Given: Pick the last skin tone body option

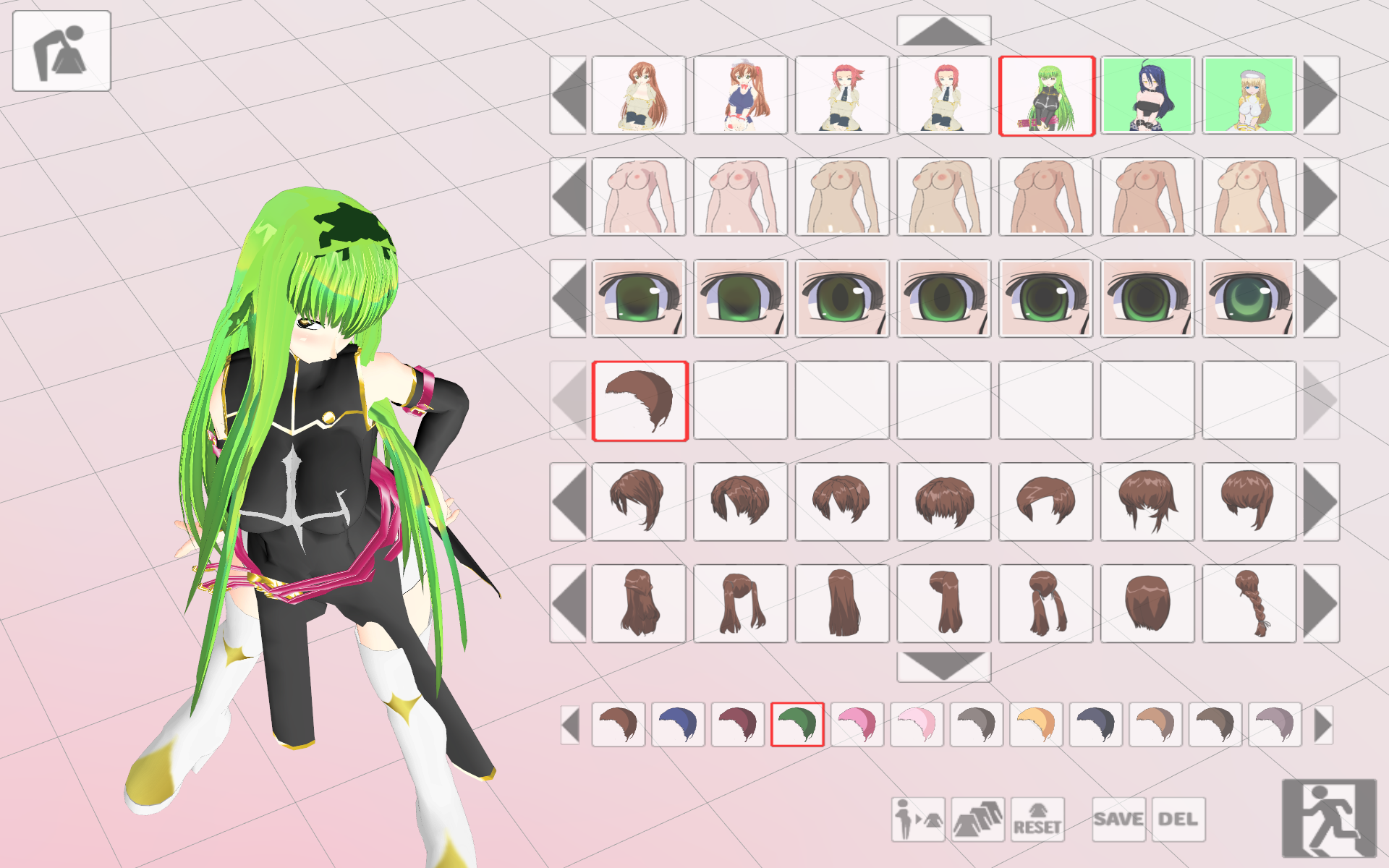Looking at the screenshot, I should coord(1249,197).
